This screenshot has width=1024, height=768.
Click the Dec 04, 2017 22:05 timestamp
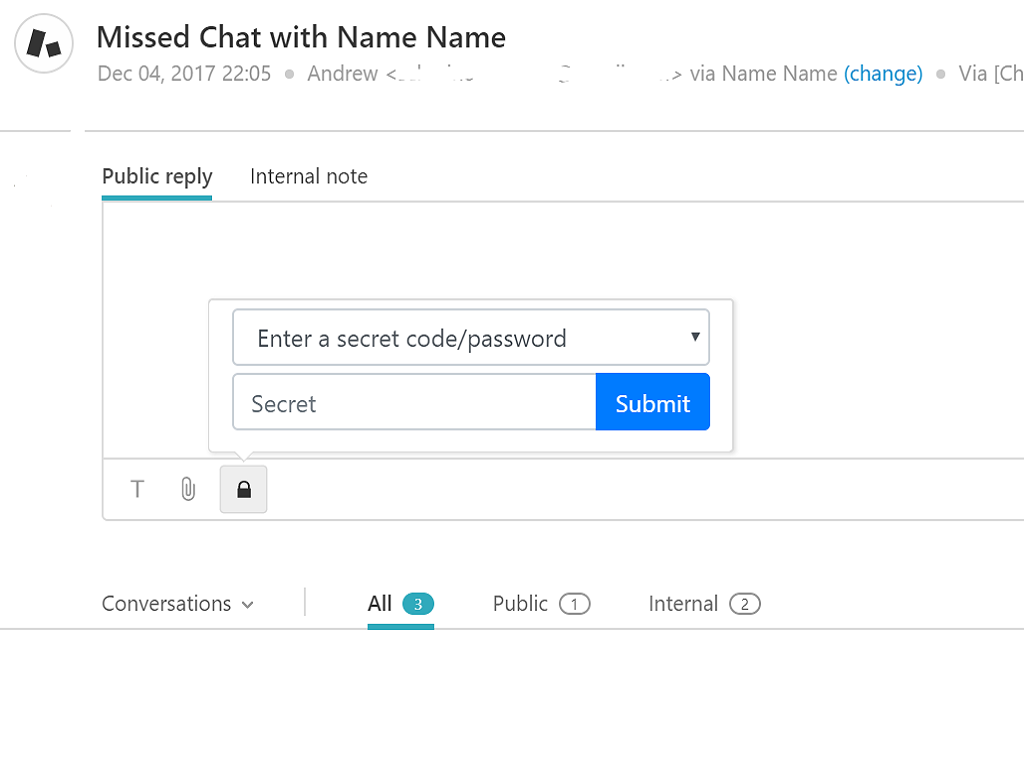184,74
